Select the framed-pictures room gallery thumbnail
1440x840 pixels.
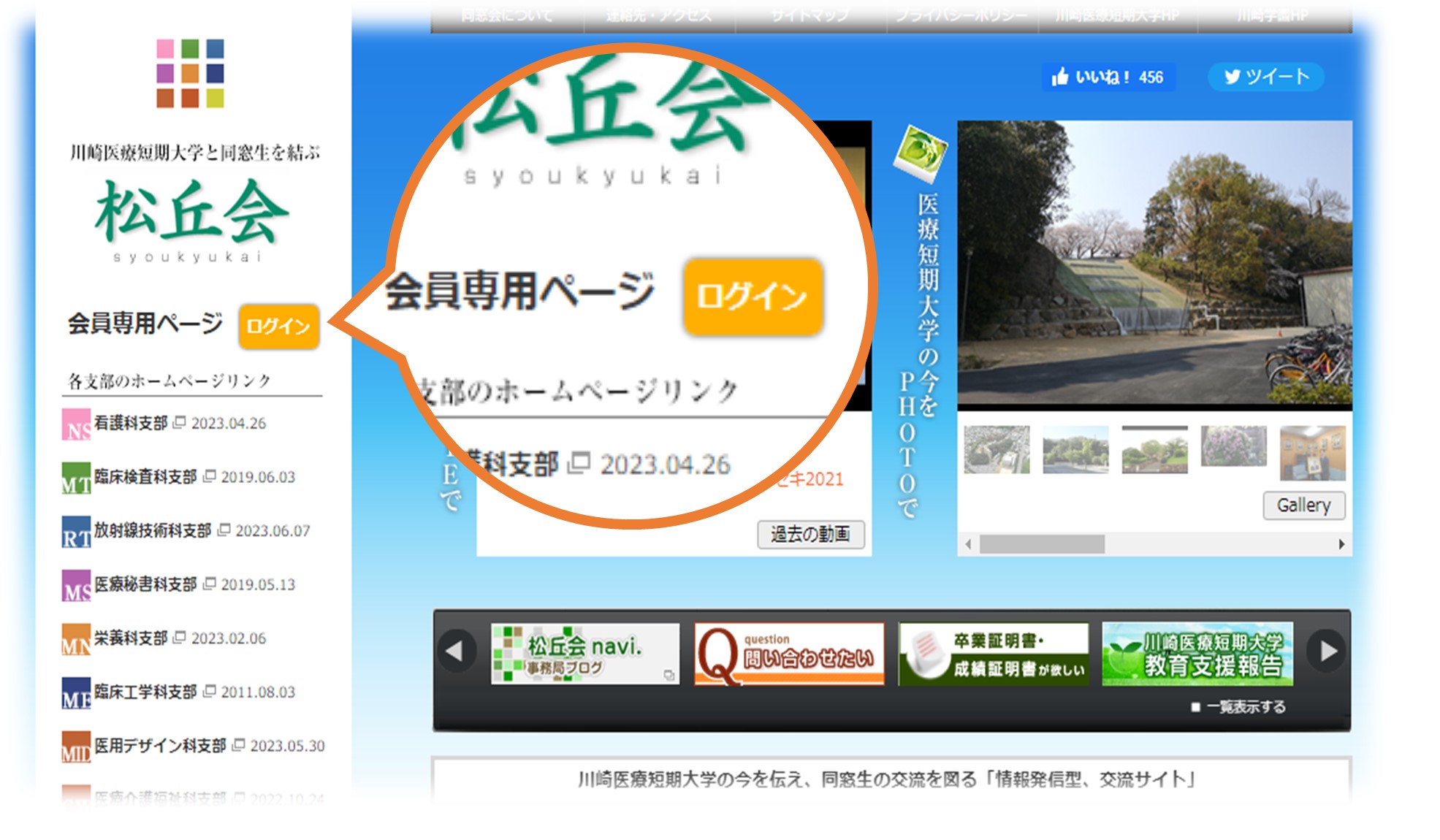pyautogui.click(x=1312, y=453)
